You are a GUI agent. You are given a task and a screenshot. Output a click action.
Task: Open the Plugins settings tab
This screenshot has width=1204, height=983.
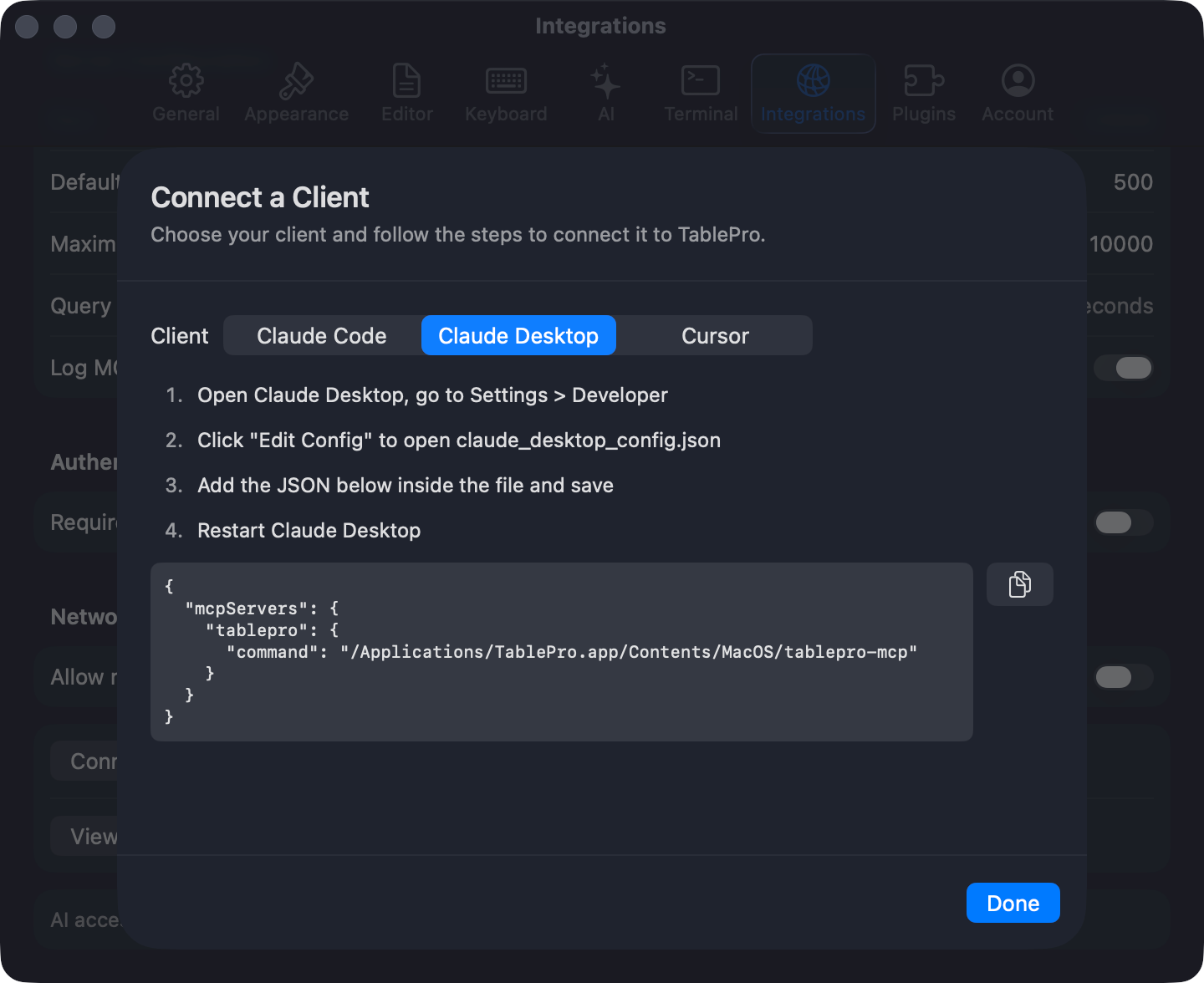coord(924,94)
